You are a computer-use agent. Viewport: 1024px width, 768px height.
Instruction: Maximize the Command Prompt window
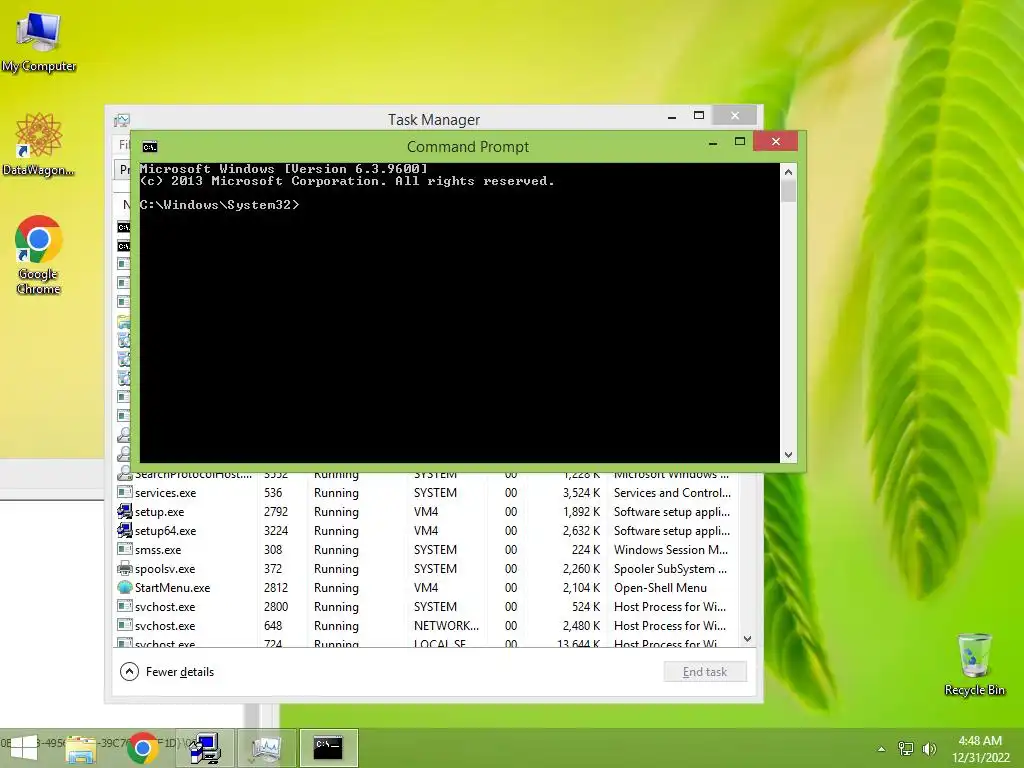click(x=740, y=142)
